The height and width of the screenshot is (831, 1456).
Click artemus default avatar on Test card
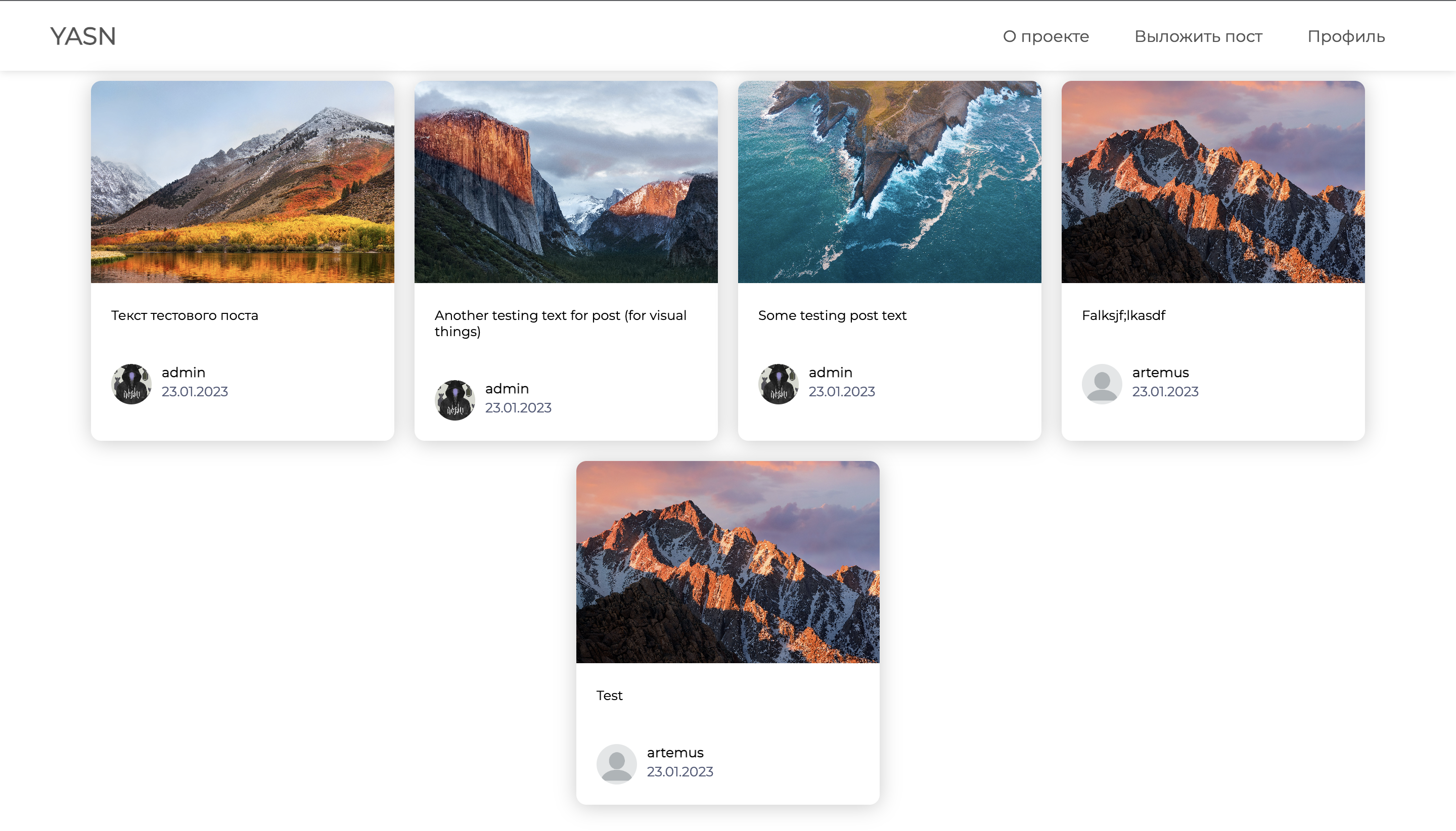pos(616,764)
